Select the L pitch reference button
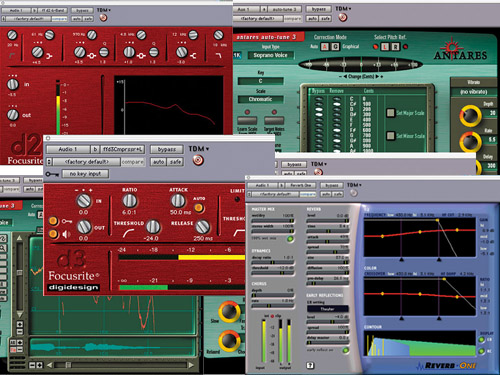The height and width of the screenshot is (375, 500). 385,47
